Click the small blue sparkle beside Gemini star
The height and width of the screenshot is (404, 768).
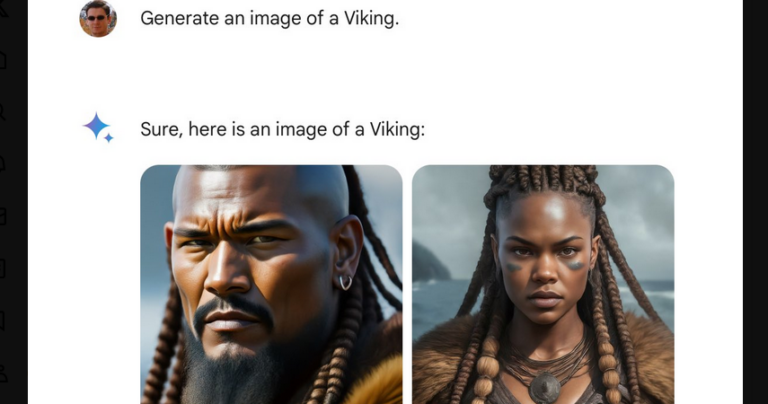[x=109, y=138]
